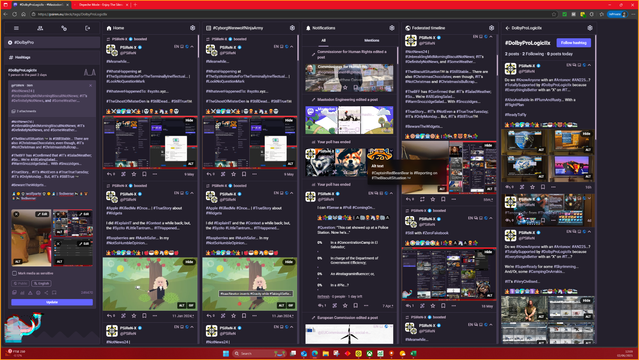Hide media on the Home #Meanwhile post
The height and width of the screenshot is (360, 639).
pyautogui.click(x=189, y=120)
